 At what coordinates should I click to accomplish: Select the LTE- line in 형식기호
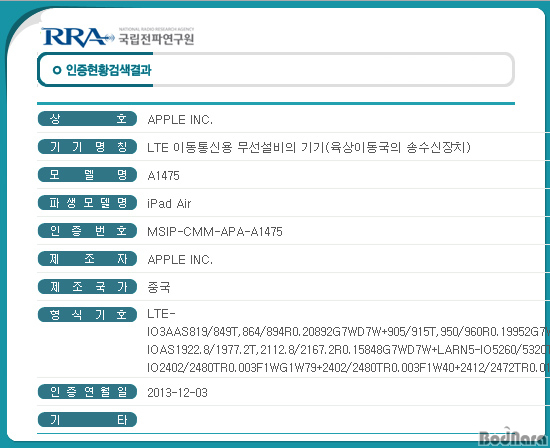[x=161, y=314]
